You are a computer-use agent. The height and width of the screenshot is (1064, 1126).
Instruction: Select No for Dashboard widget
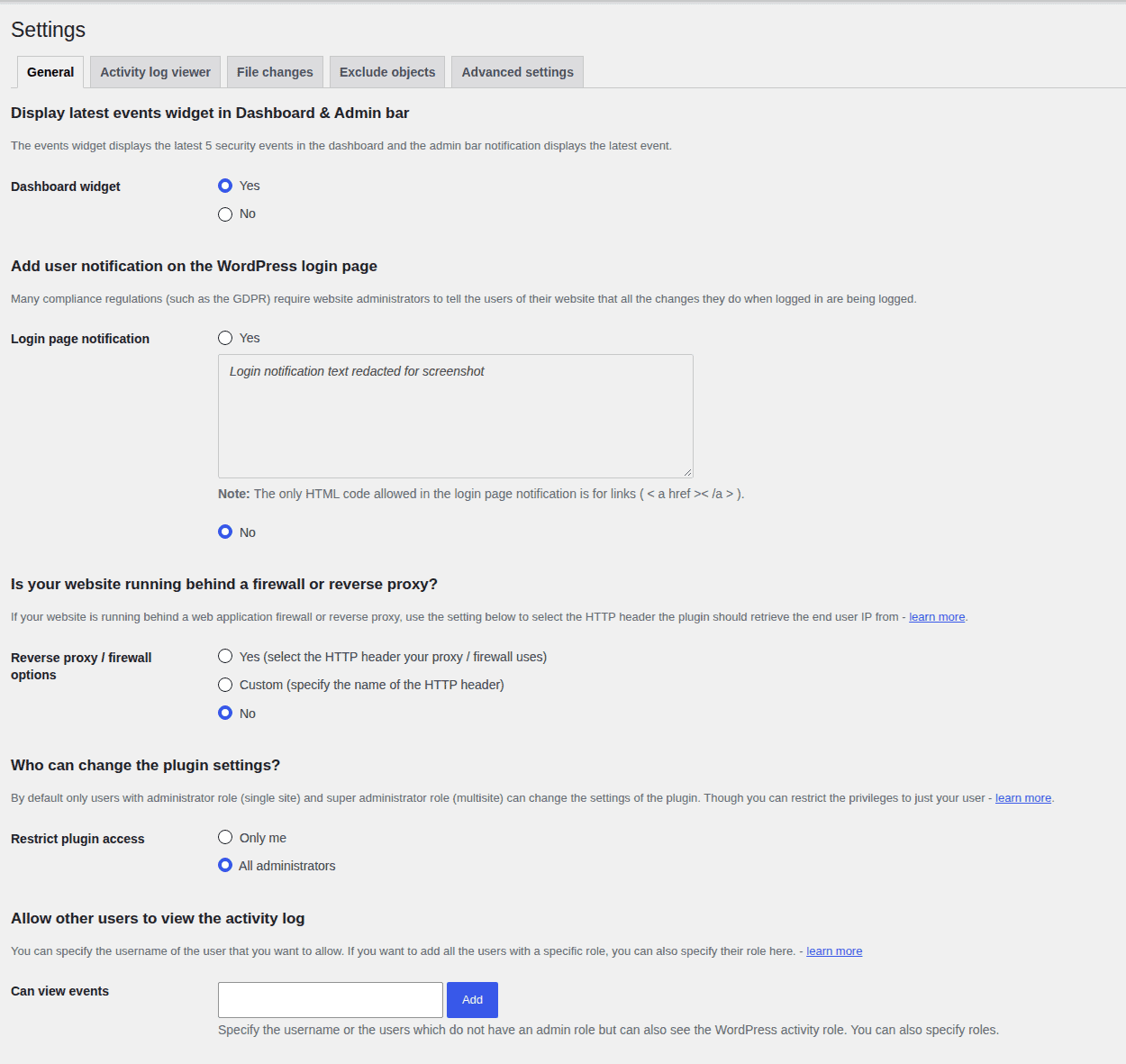[225, 214]
